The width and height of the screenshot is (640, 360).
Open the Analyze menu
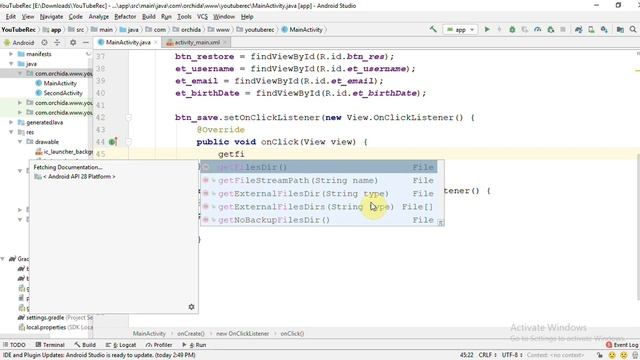[x=99, y=17]
